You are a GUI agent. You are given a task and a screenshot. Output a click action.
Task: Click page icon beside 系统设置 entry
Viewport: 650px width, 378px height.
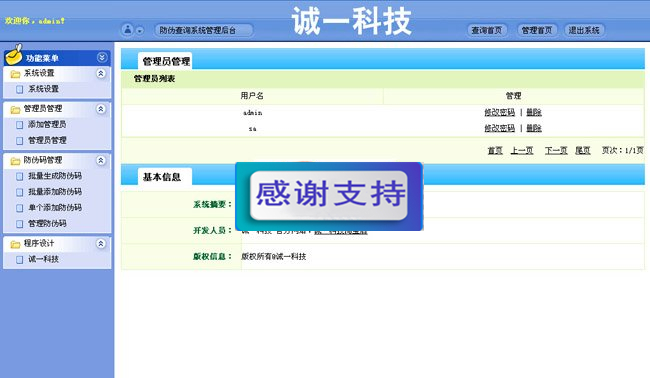19,89
